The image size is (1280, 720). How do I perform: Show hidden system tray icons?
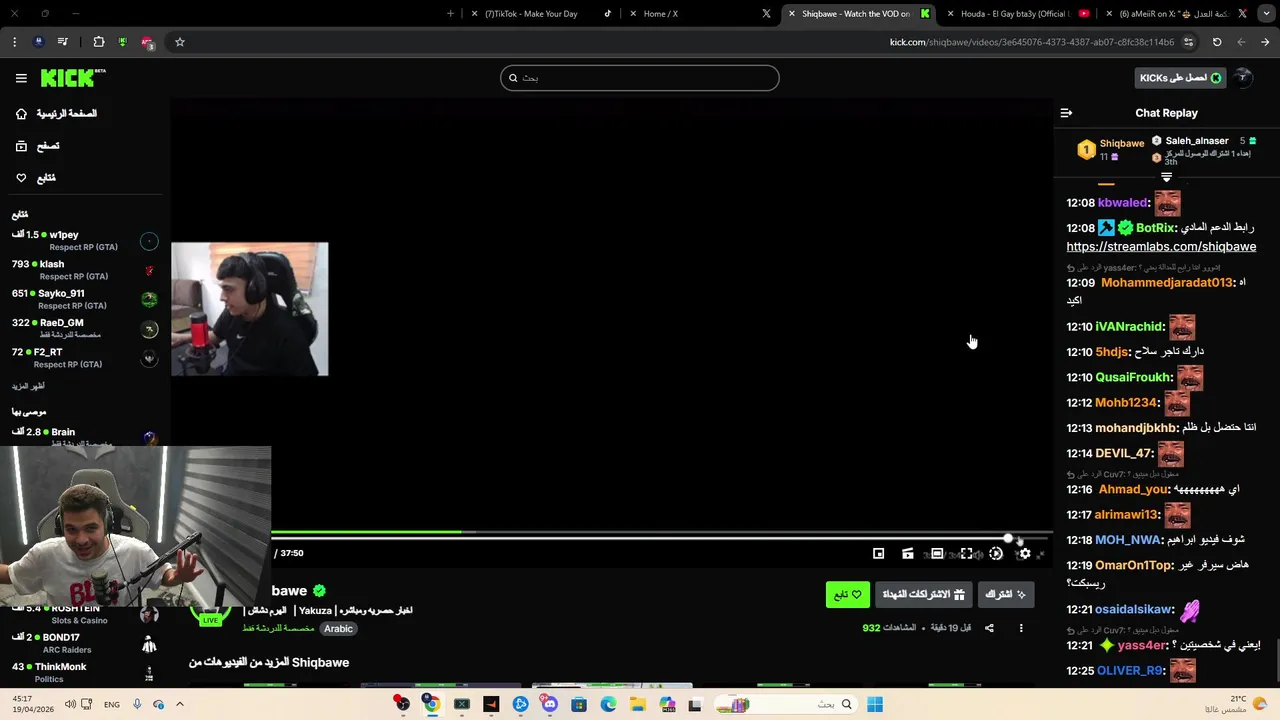[179, 704]
